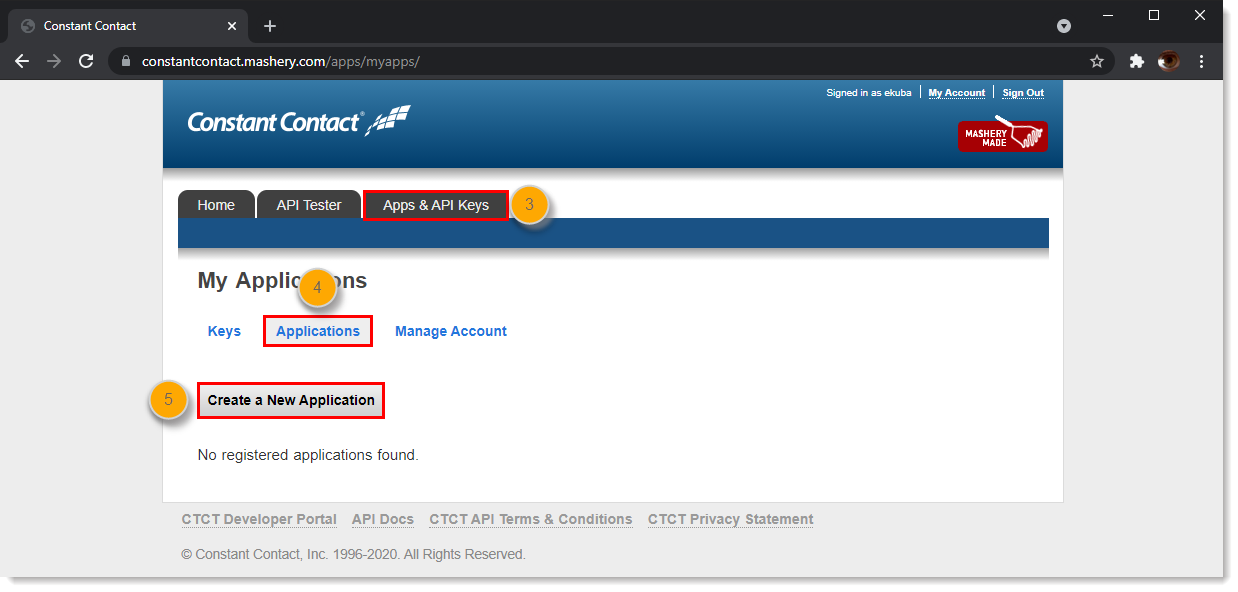Open the API Docs footer link
The image size is (1238, 592).
[x=383, y=519]
